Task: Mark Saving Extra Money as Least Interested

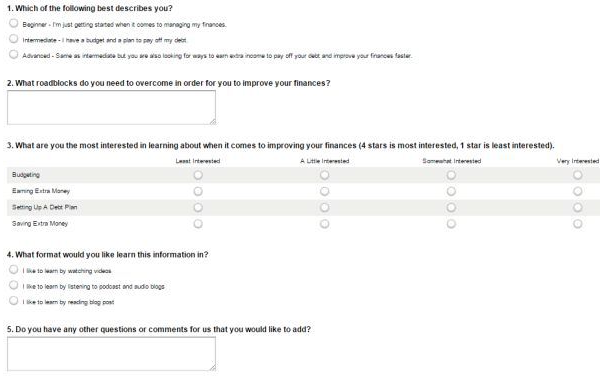Action: [198, 224]
